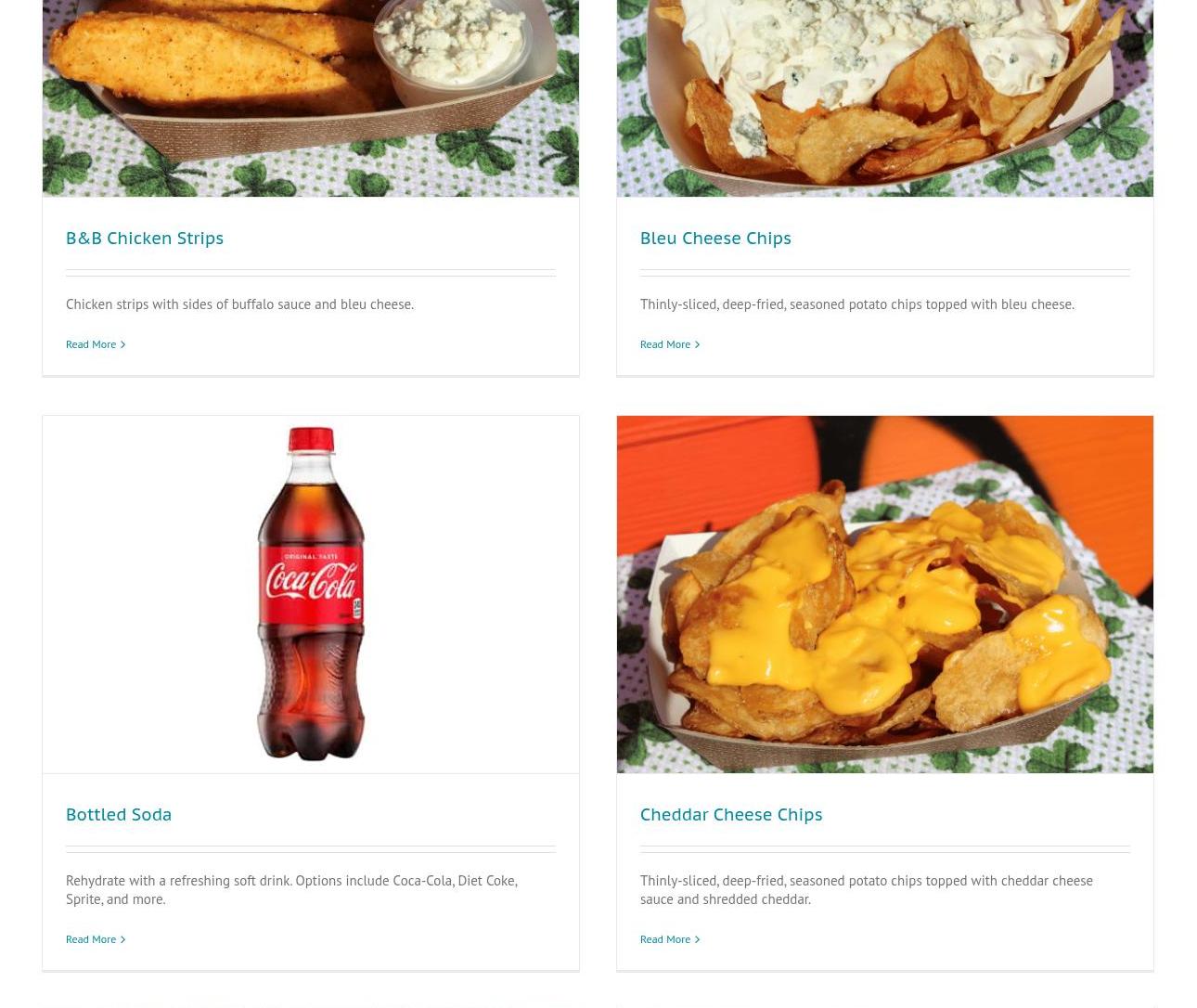This screenshot has height=1008, width=1197.
Task: Open the bleu cheese chips photo
Action: click(885, 97)
